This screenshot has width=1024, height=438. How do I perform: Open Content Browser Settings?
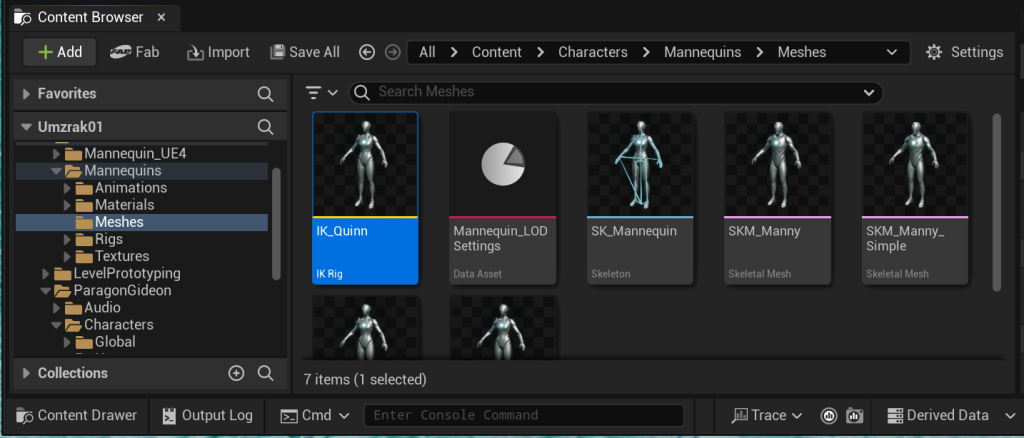(965, 52)
